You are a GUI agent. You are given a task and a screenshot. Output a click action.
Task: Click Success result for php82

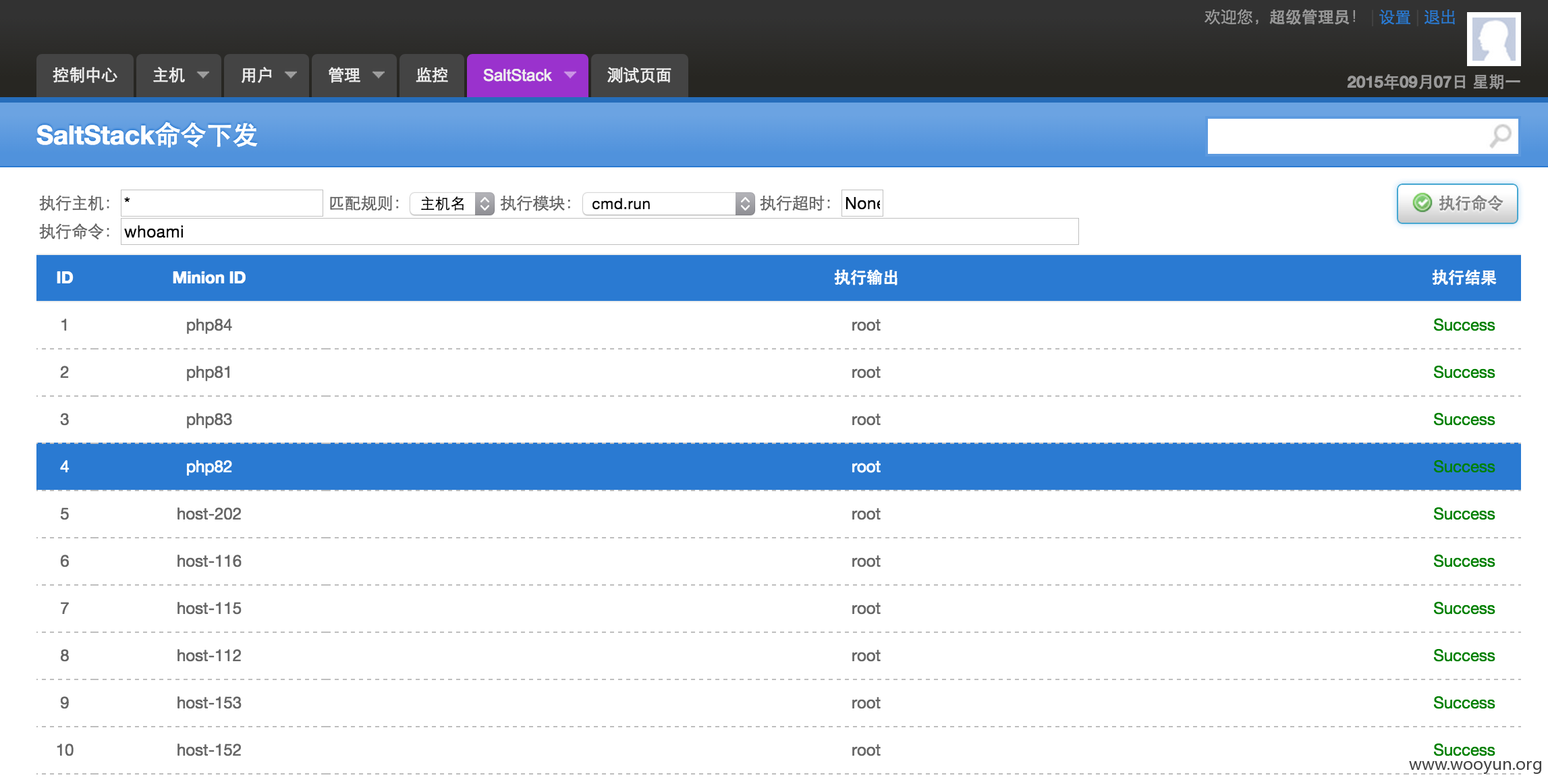1464,467
